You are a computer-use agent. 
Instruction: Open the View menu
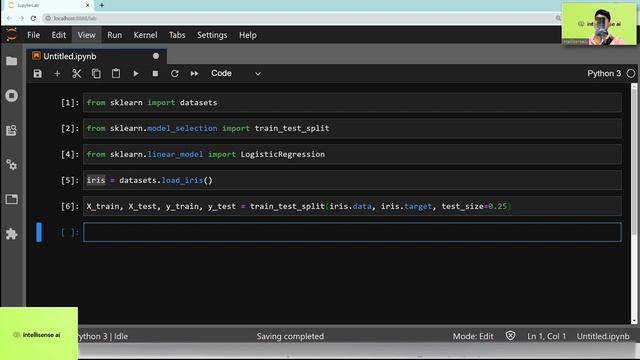point(87,35)
